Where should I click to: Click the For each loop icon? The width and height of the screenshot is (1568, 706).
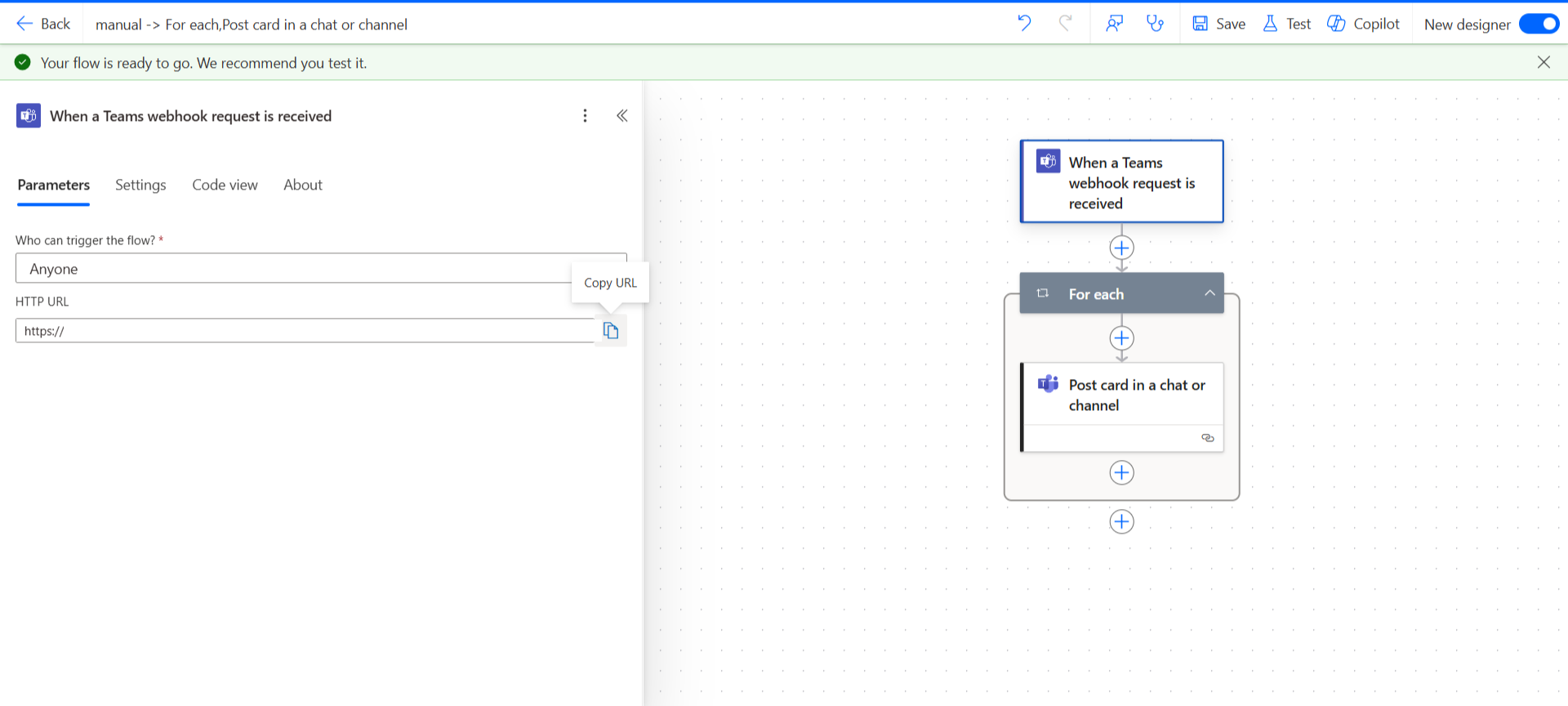tap(1043, 293)
